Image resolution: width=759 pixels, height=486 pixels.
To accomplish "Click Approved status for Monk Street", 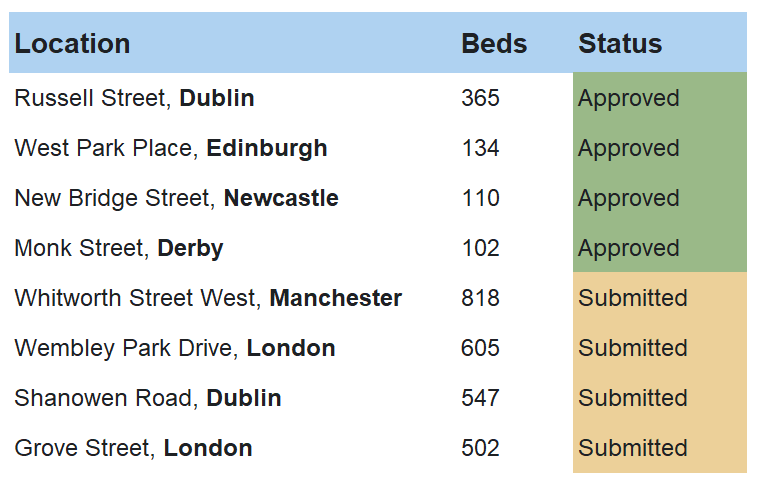I will [x=629, y=248].
